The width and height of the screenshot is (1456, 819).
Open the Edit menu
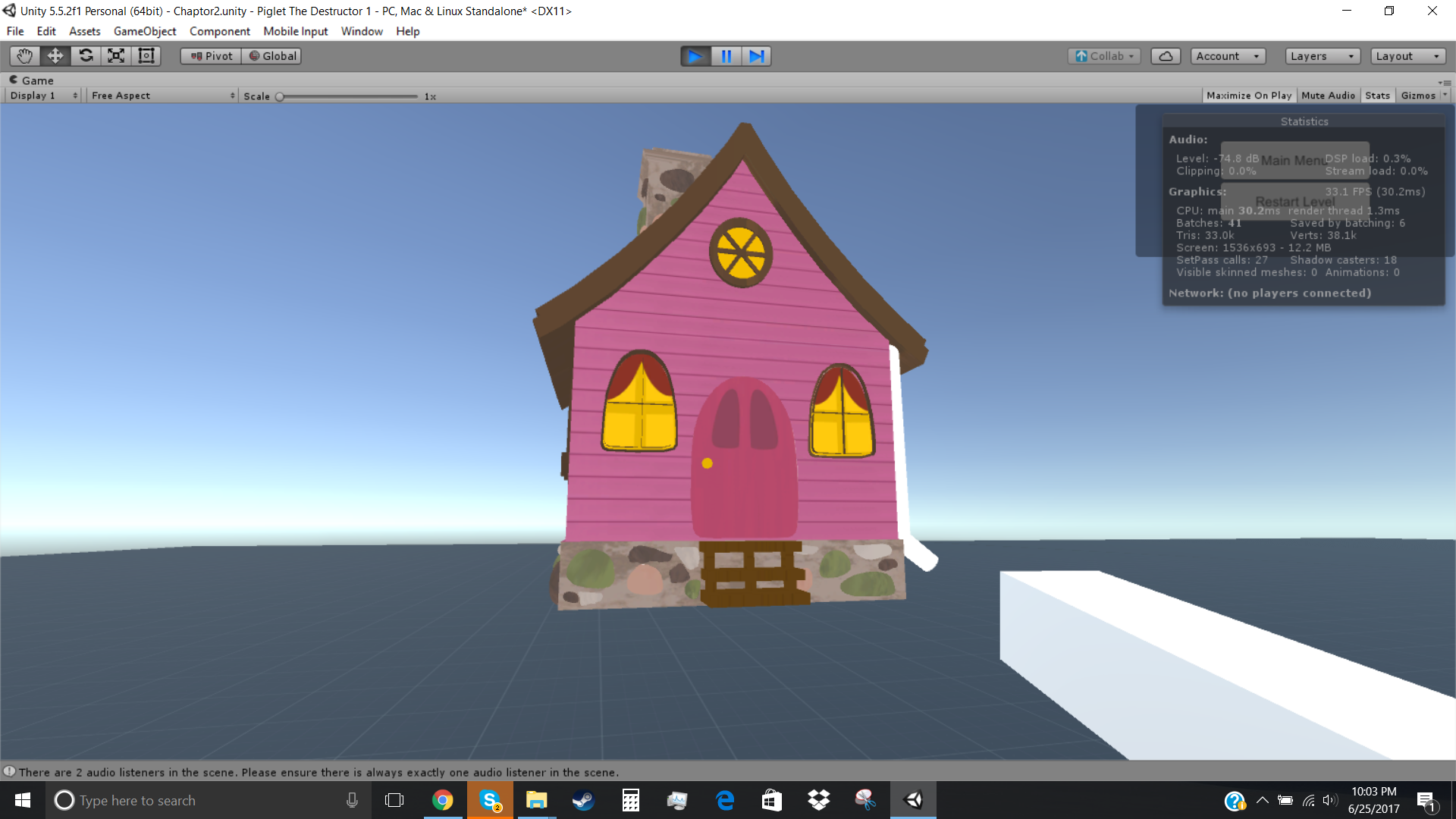pos(46,31)
